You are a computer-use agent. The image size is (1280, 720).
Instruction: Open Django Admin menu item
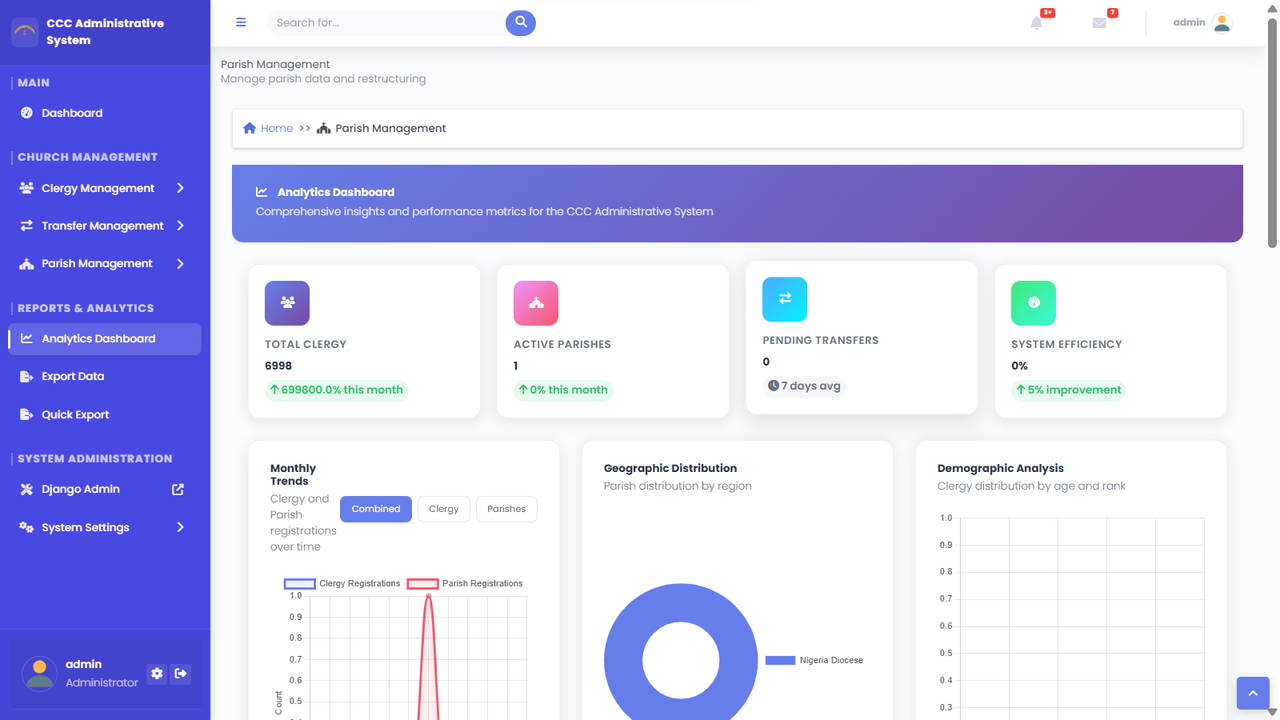pyautogui.click(x=105, y=490)
